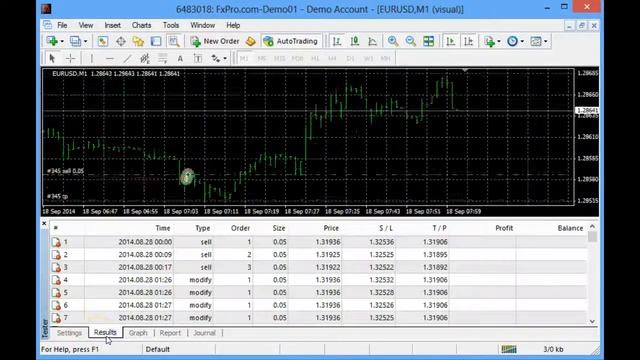Toggle the AutoTrading button
This screenshot has height=360, width=640.
pyautogui.click(x=291, y=41)
